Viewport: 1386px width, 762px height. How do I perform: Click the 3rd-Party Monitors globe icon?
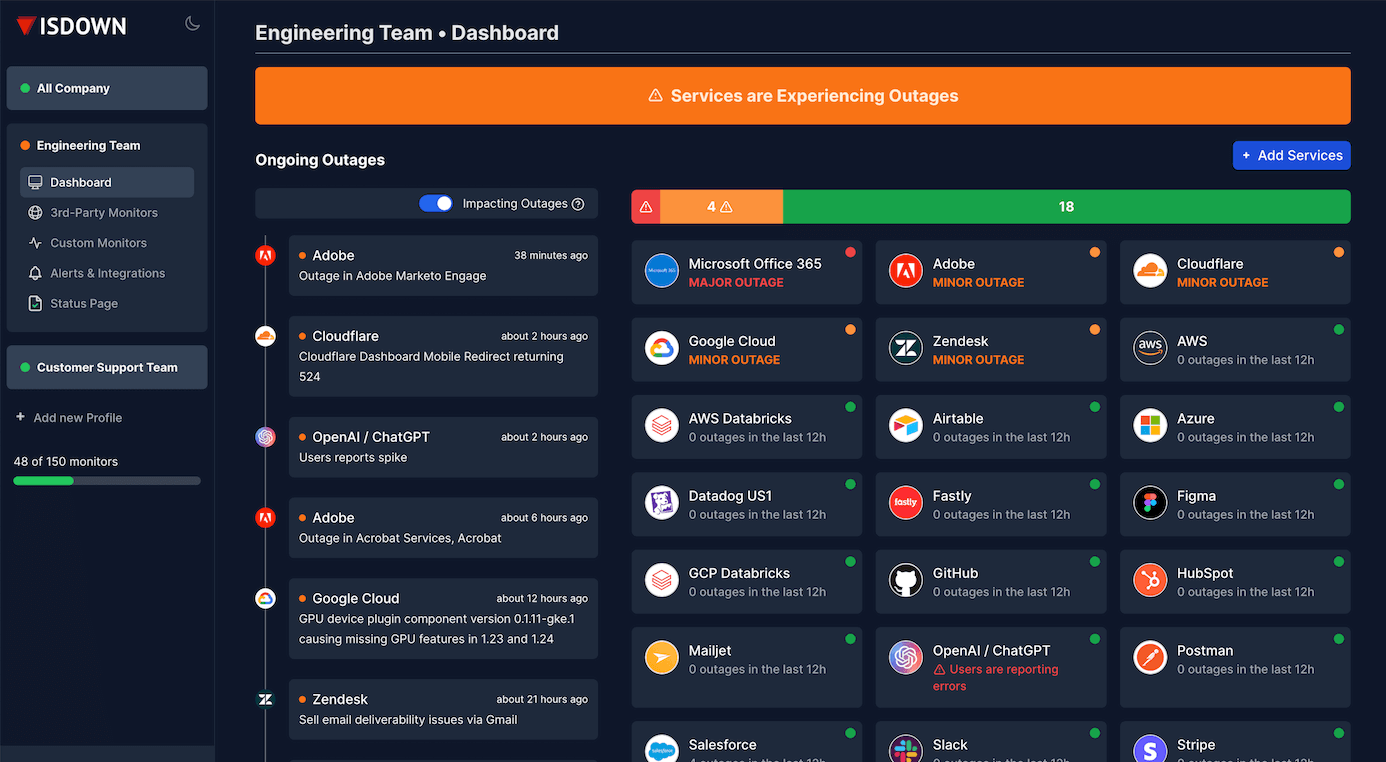point(35,213)
